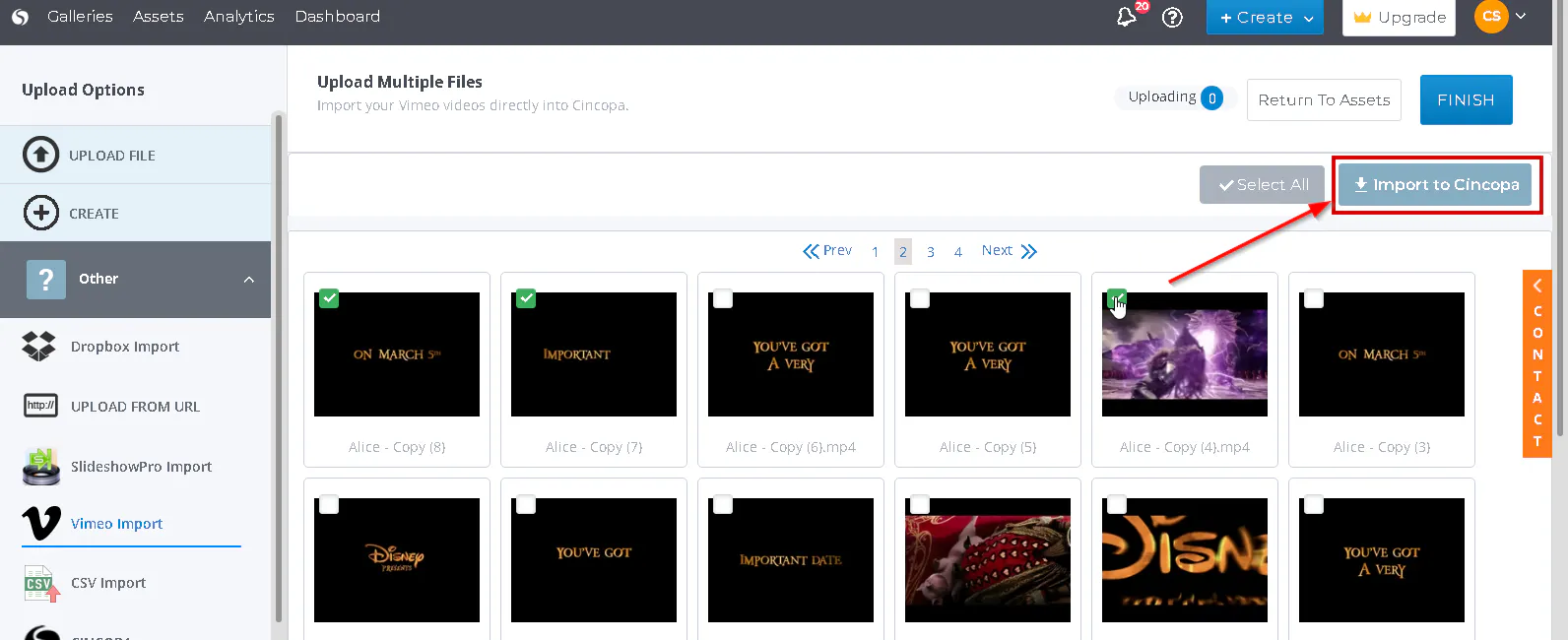The width and height of the screenshot is (1568, 640).
Task: Open the Analytics menu
Action: point(239,17)
